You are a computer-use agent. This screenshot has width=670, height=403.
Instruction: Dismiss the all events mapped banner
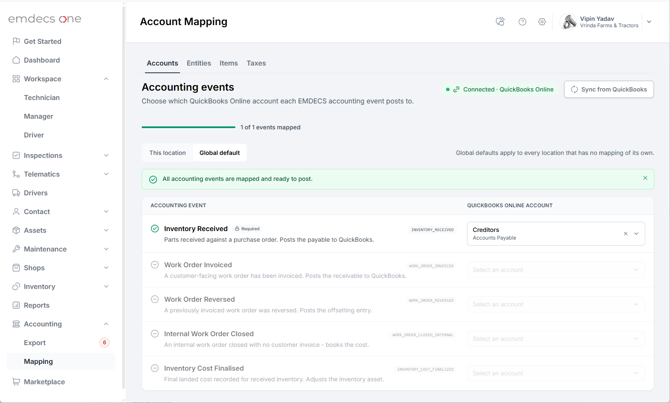[645, 178]
